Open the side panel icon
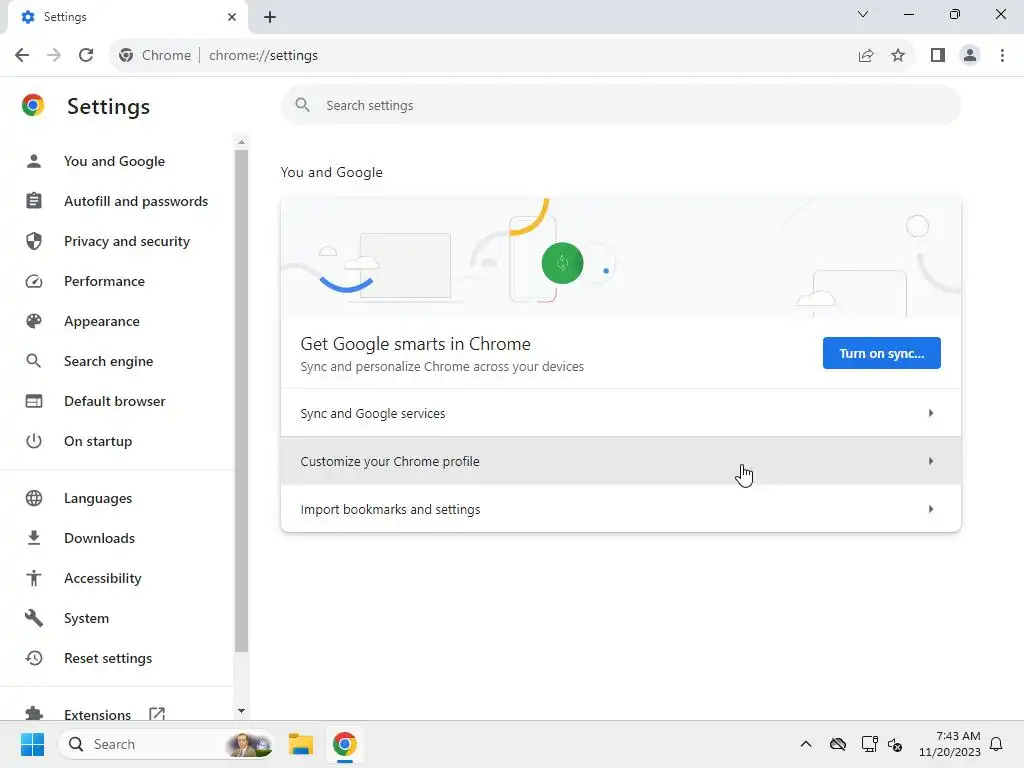1024x768 pixels. (938, 56)
